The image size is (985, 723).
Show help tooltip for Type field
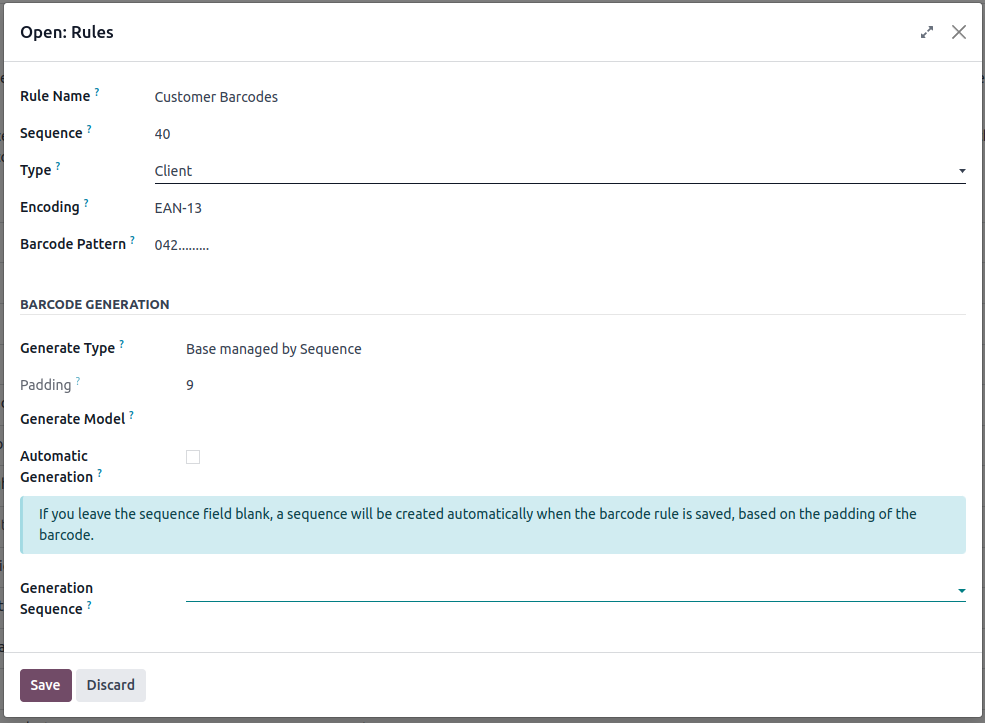[x=58, y=166]
